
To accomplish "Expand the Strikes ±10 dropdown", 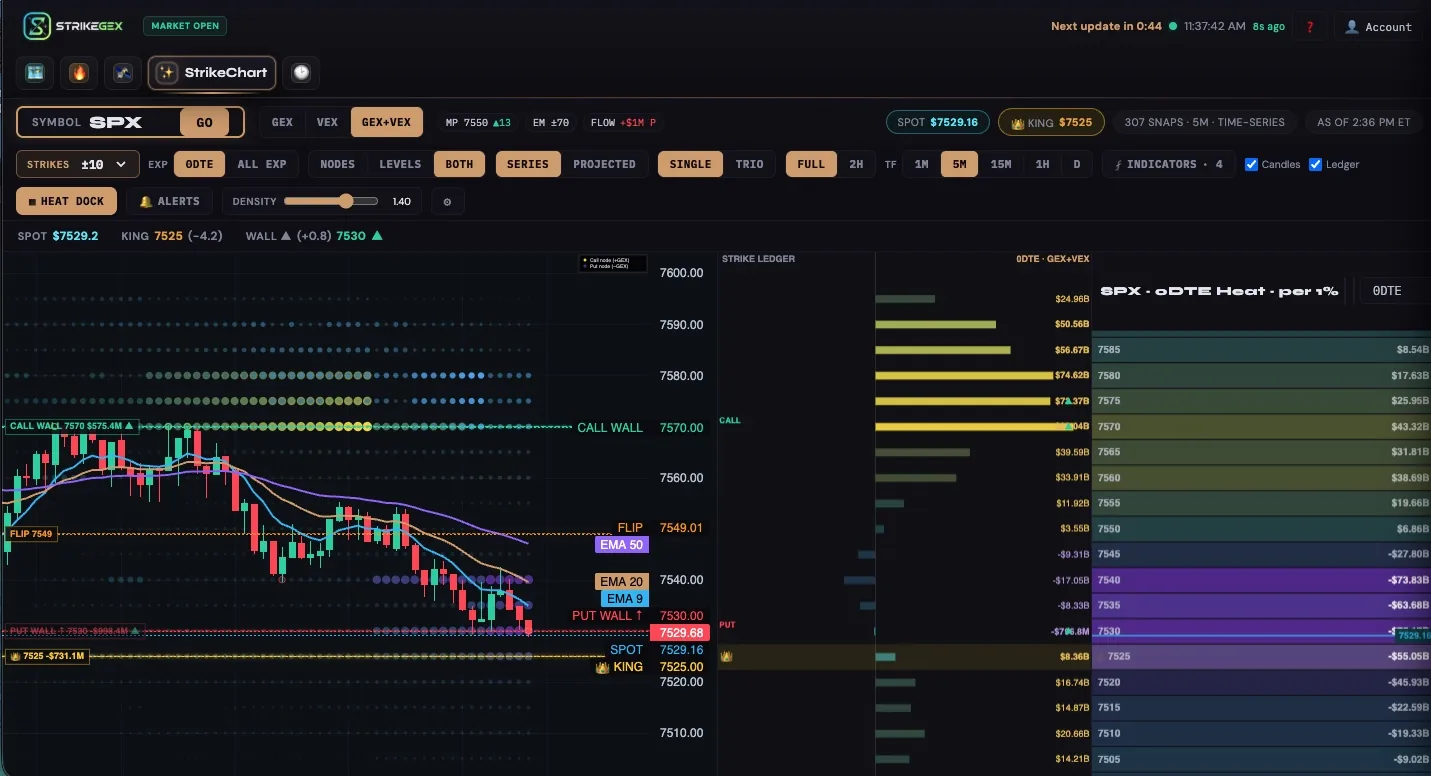I will [x=78, y=164].
